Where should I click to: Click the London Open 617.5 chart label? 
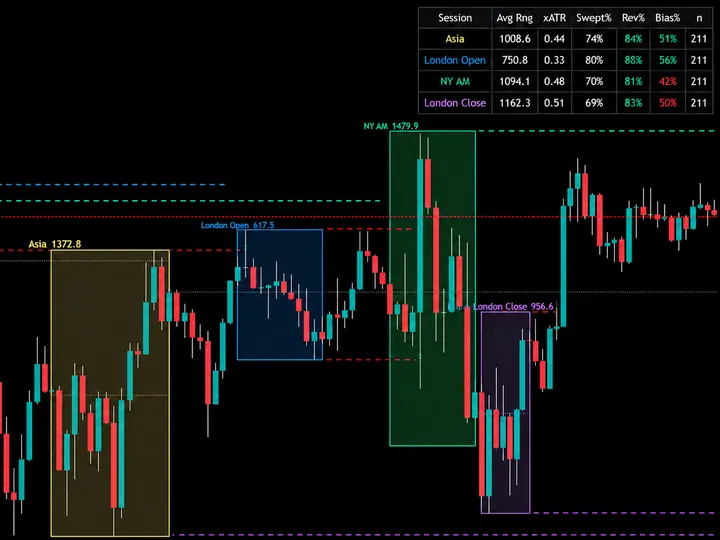tap(237, 225)
